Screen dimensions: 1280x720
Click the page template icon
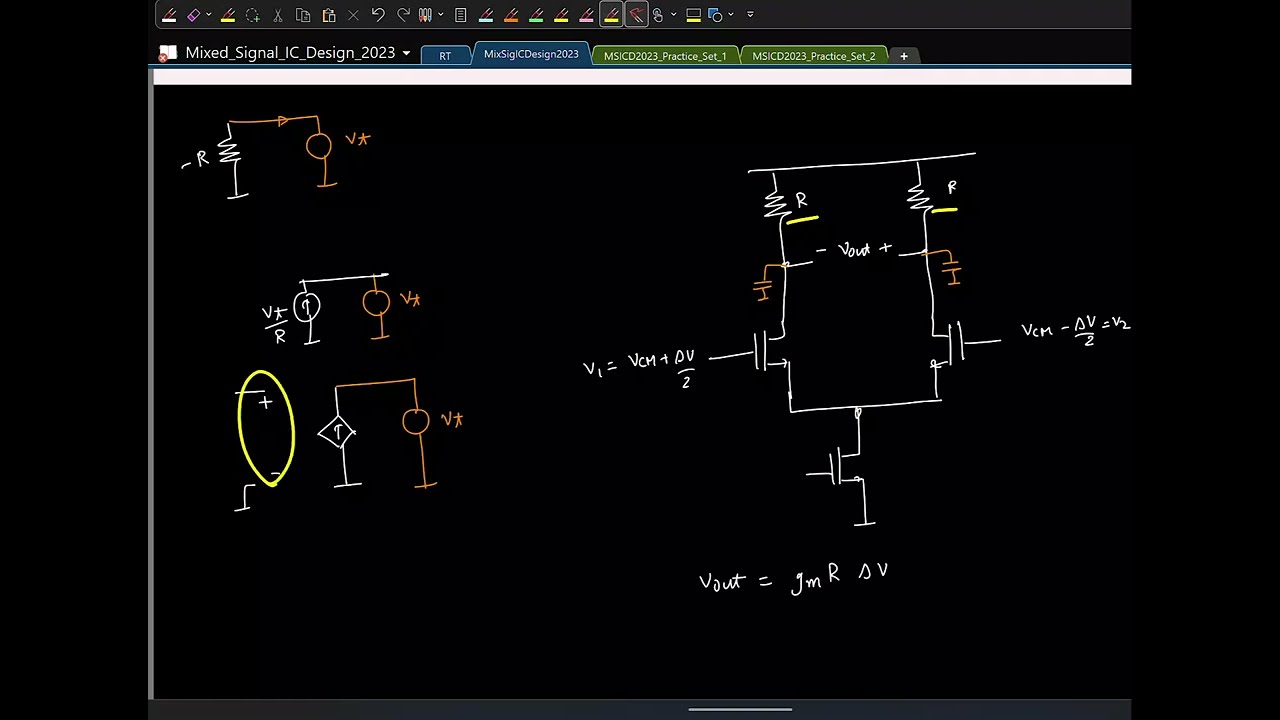click(460, 15)
